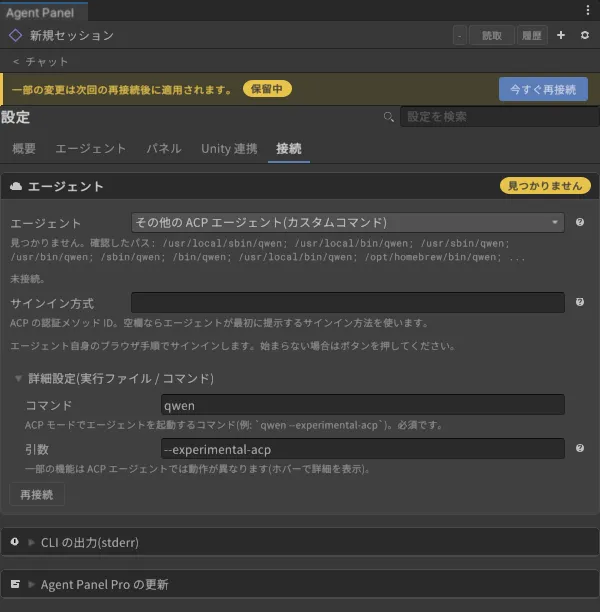Click the 未接続。 status text
Screen dimensions: 600x612
pyautogui.click(x=27, y=279)
